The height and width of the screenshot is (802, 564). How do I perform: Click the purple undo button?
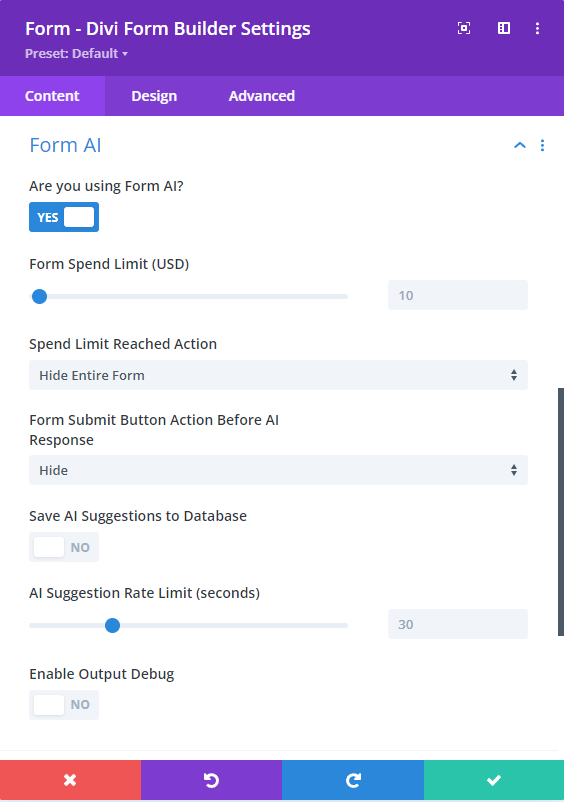pos(211,780)
